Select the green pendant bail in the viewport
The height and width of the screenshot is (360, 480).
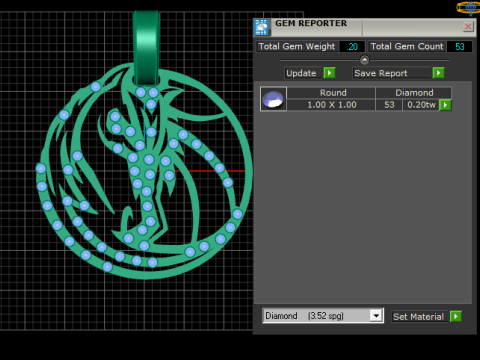point(146,47)
